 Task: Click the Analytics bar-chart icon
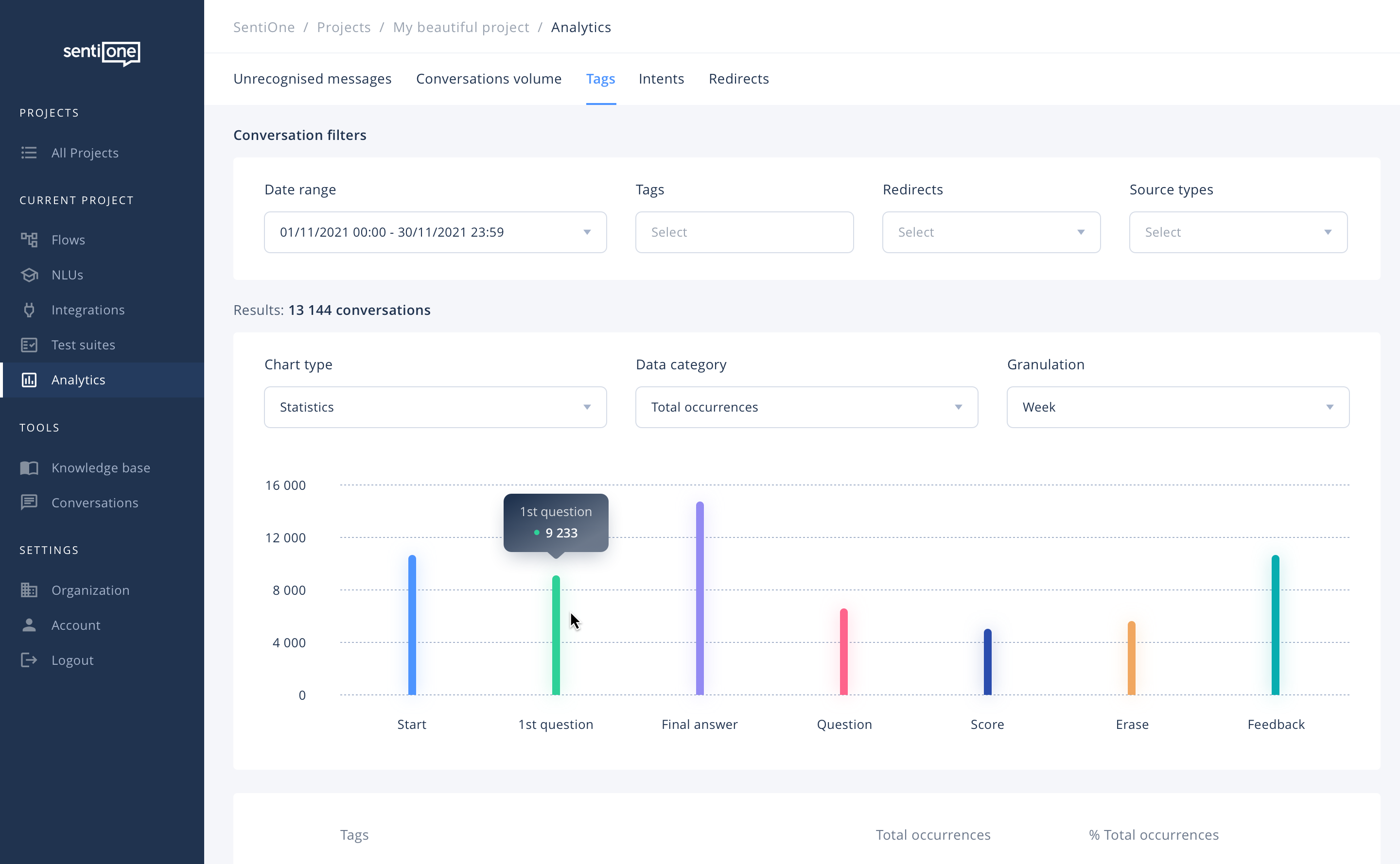(30, 380)
